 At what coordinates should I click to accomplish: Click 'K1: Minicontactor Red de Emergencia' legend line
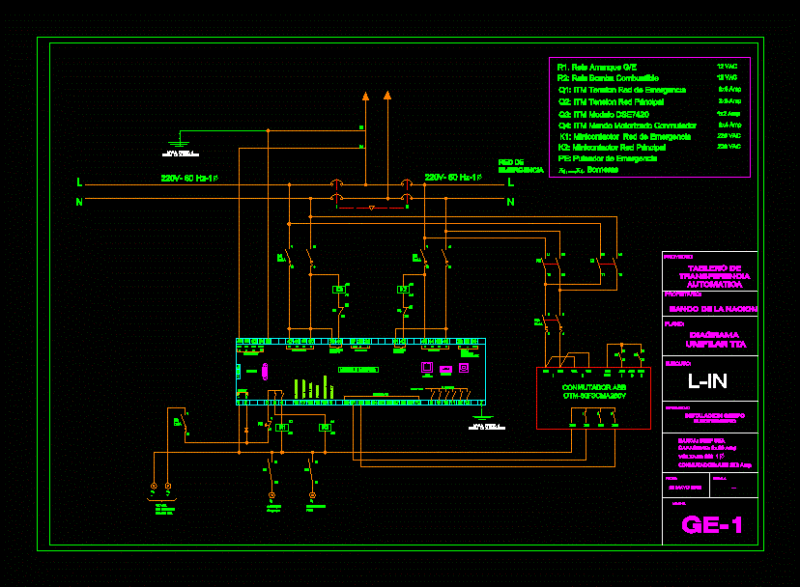click(x=625, y=137)
